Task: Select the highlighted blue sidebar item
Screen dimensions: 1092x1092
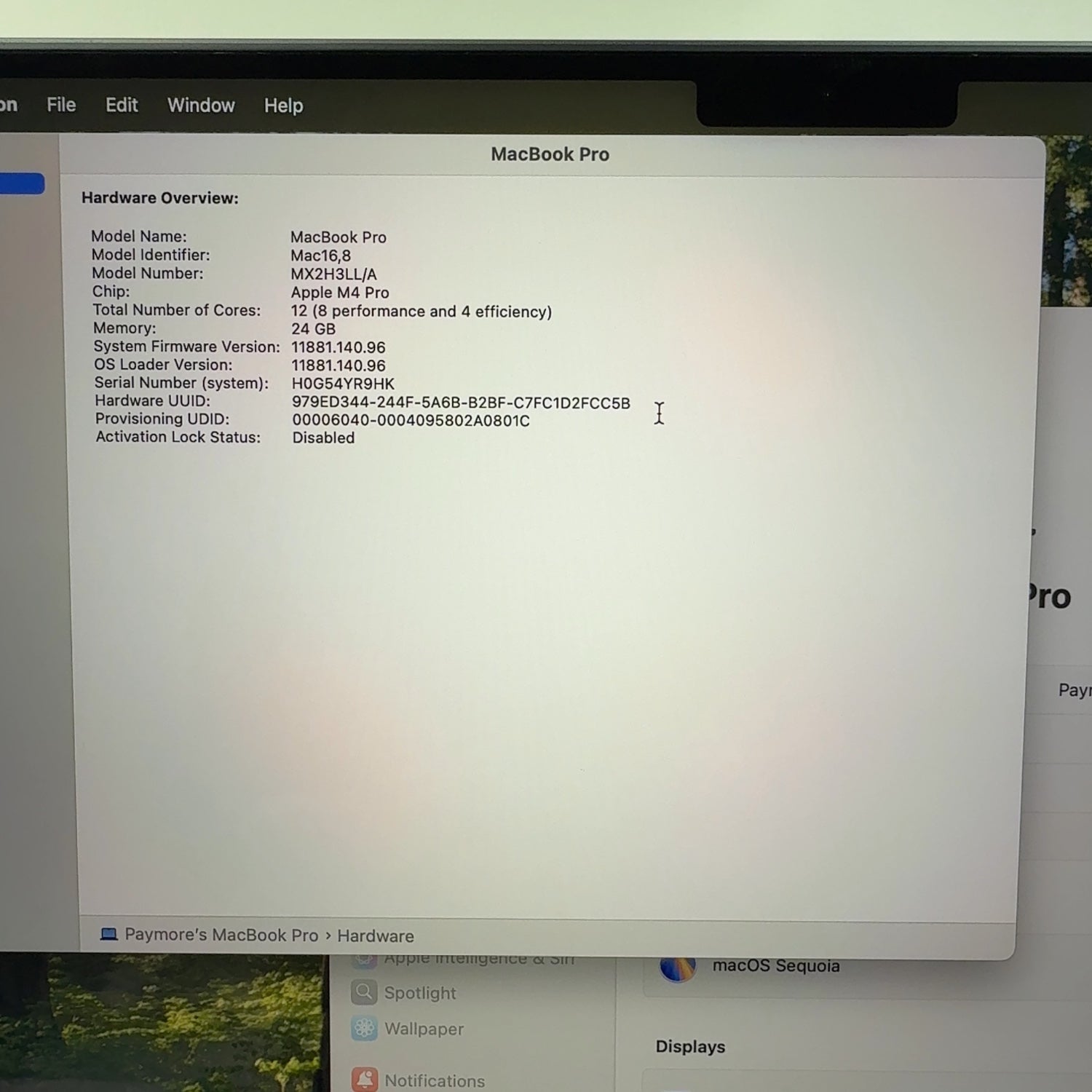Action: pos(22,184)
